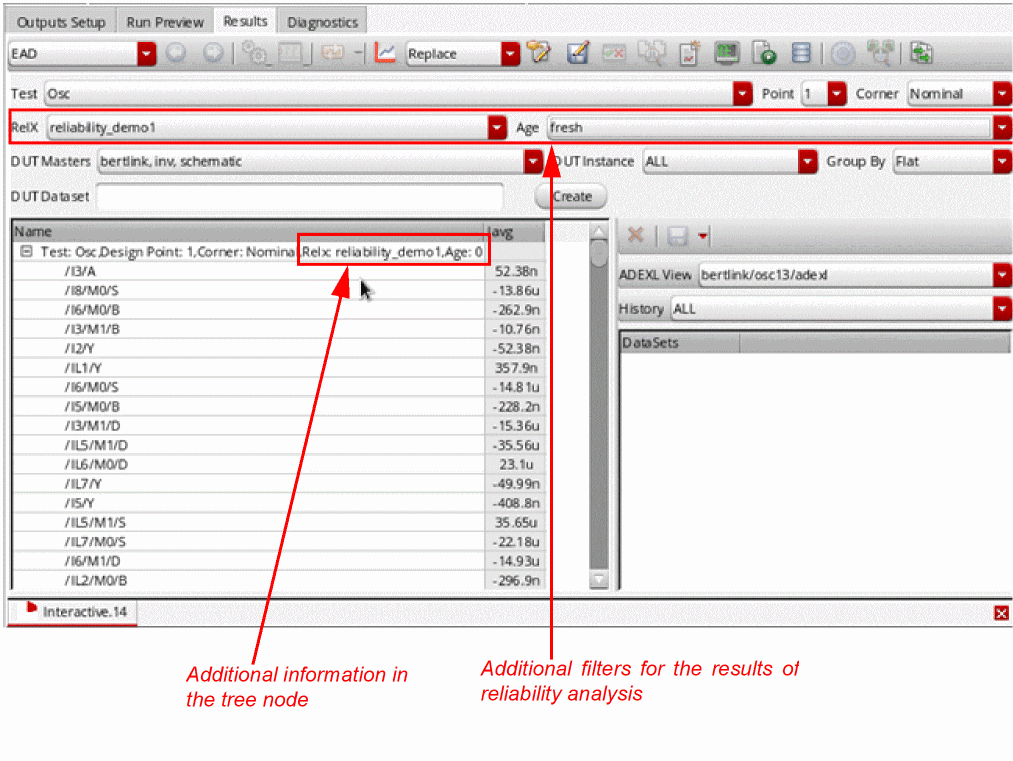Screen dimensions: 1013x761
Task: Open the Corner dropdown showing Nominal
Action: click(x=1002, y=94)
